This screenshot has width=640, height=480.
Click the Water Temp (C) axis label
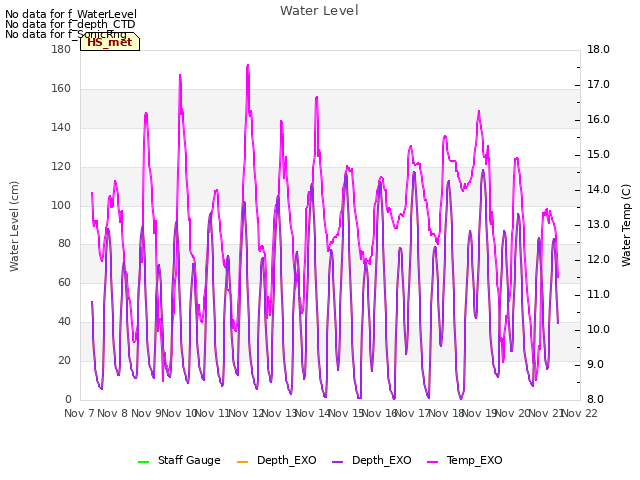click(626, 225)
